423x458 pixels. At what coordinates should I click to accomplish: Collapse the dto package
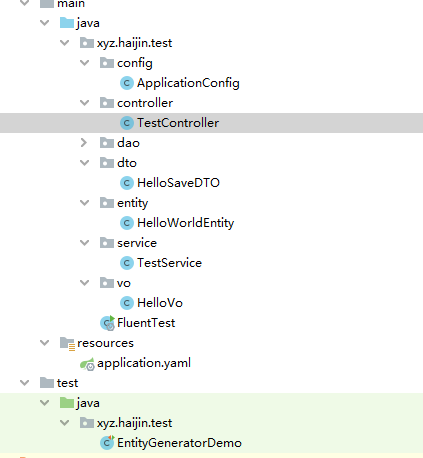[85, 163]
